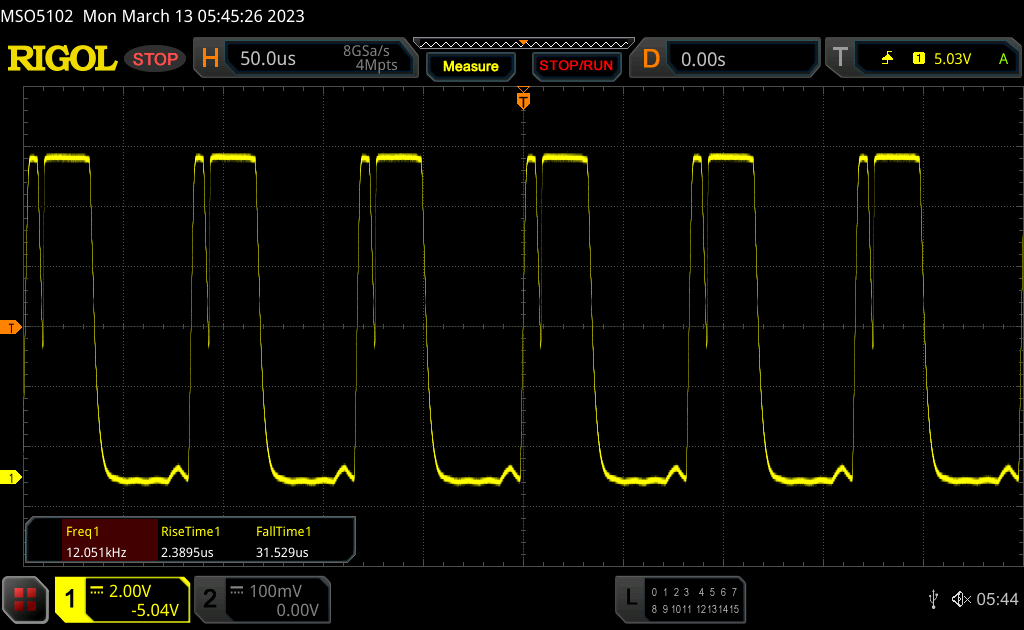Open trigger settings via T icon
Image resolution: width=1024 pixels, height=630 pixels.
tap(840, 57)
